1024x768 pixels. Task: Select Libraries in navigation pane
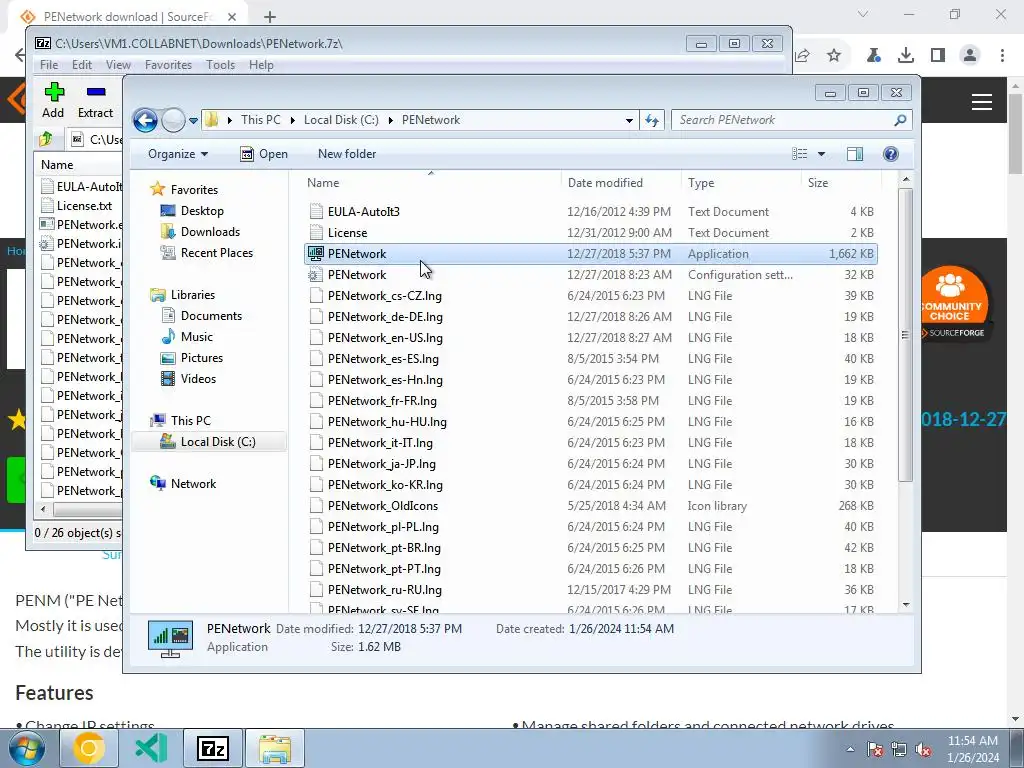[x=193, y=295]
